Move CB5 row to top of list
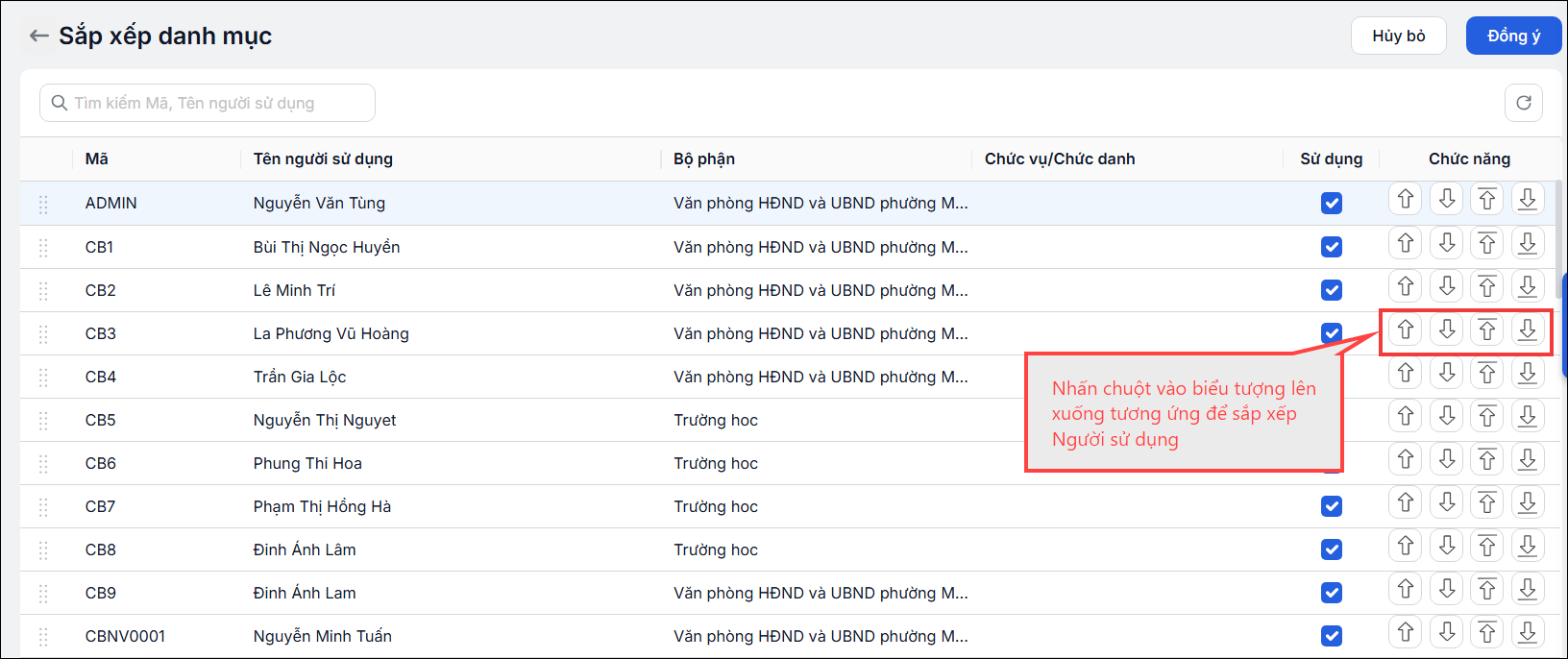 1487,416
